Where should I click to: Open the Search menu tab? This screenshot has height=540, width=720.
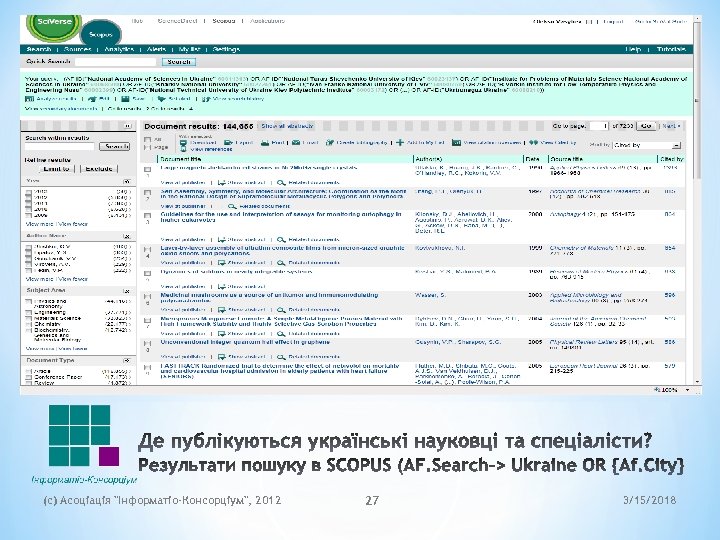click(x=39, y=49)
